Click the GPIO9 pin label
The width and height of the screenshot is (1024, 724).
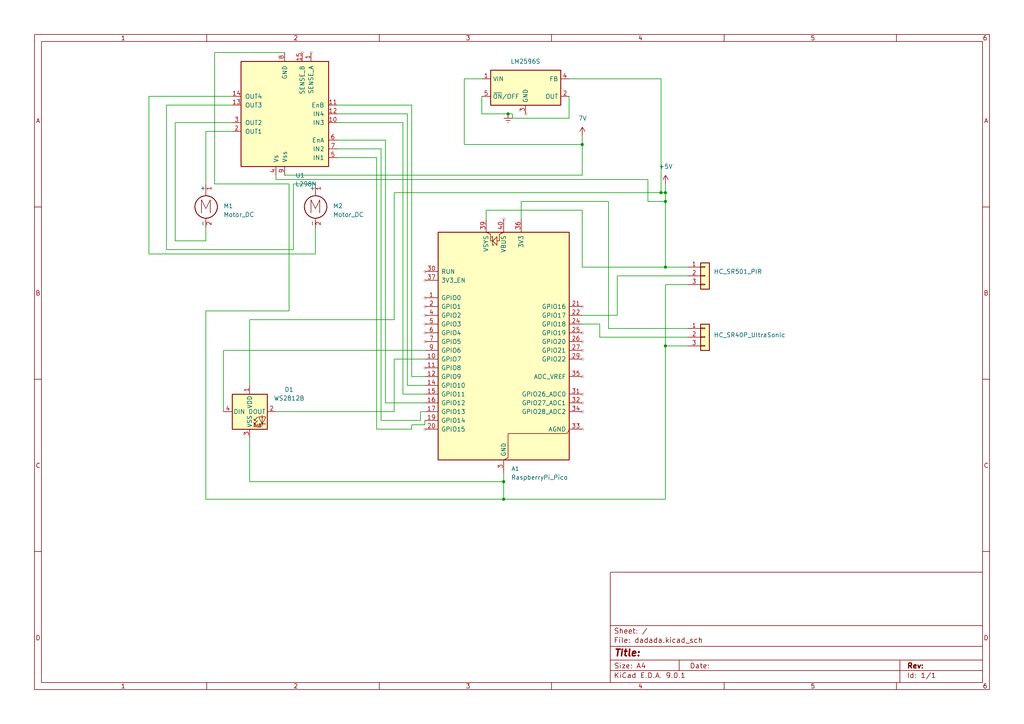(451, 377)
